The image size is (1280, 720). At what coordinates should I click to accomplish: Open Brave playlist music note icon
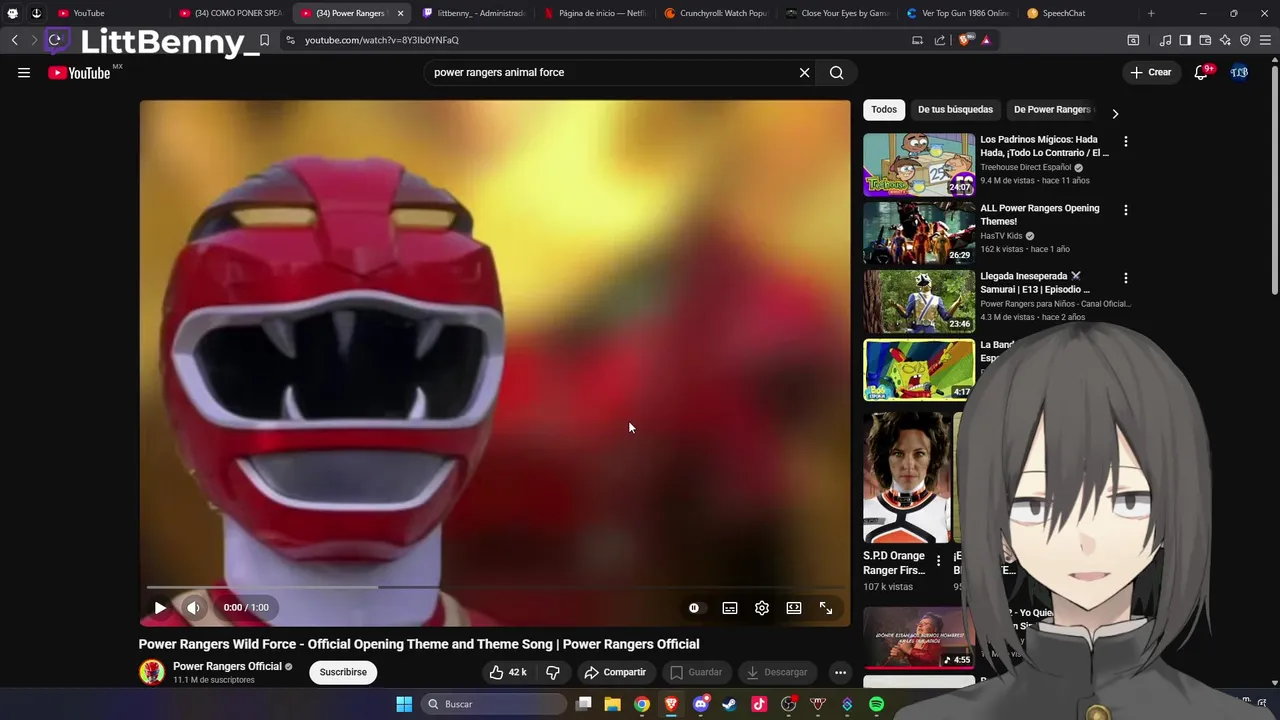1165,40
